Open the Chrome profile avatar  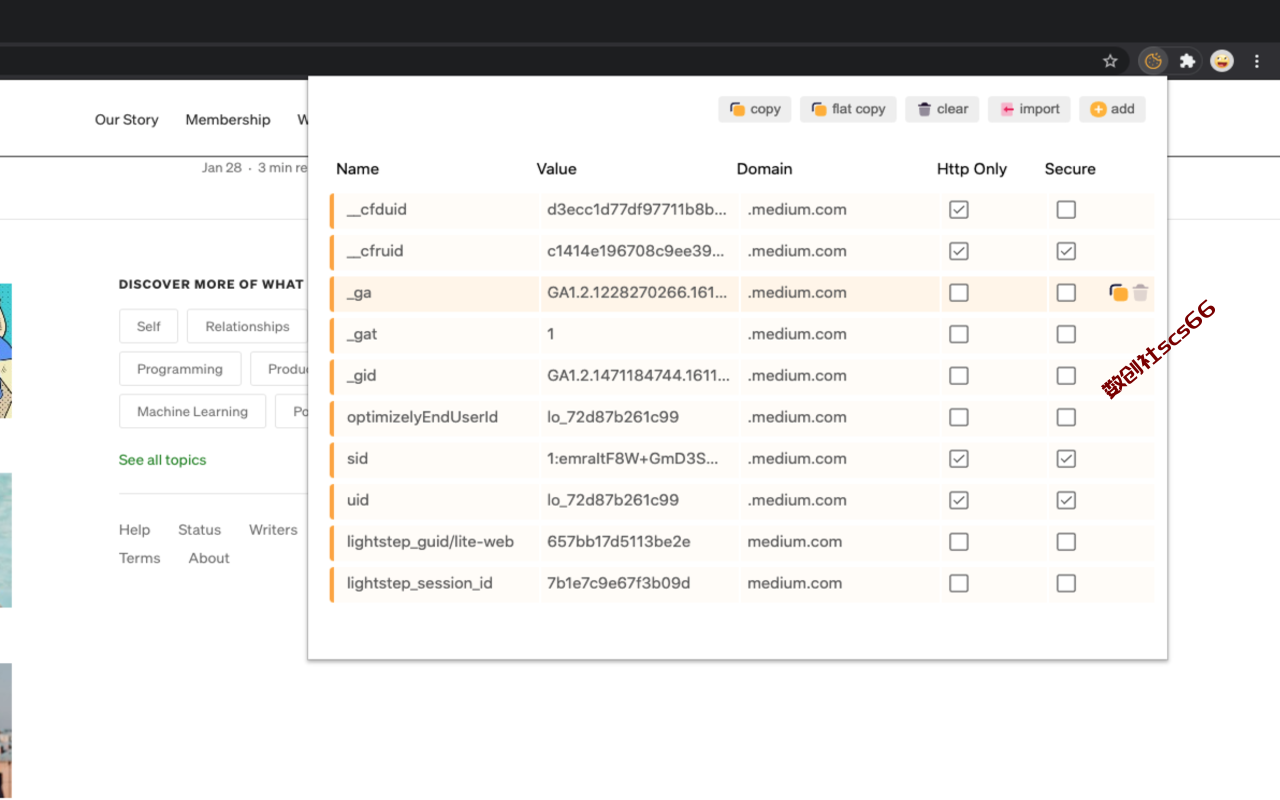point(1222,61)
